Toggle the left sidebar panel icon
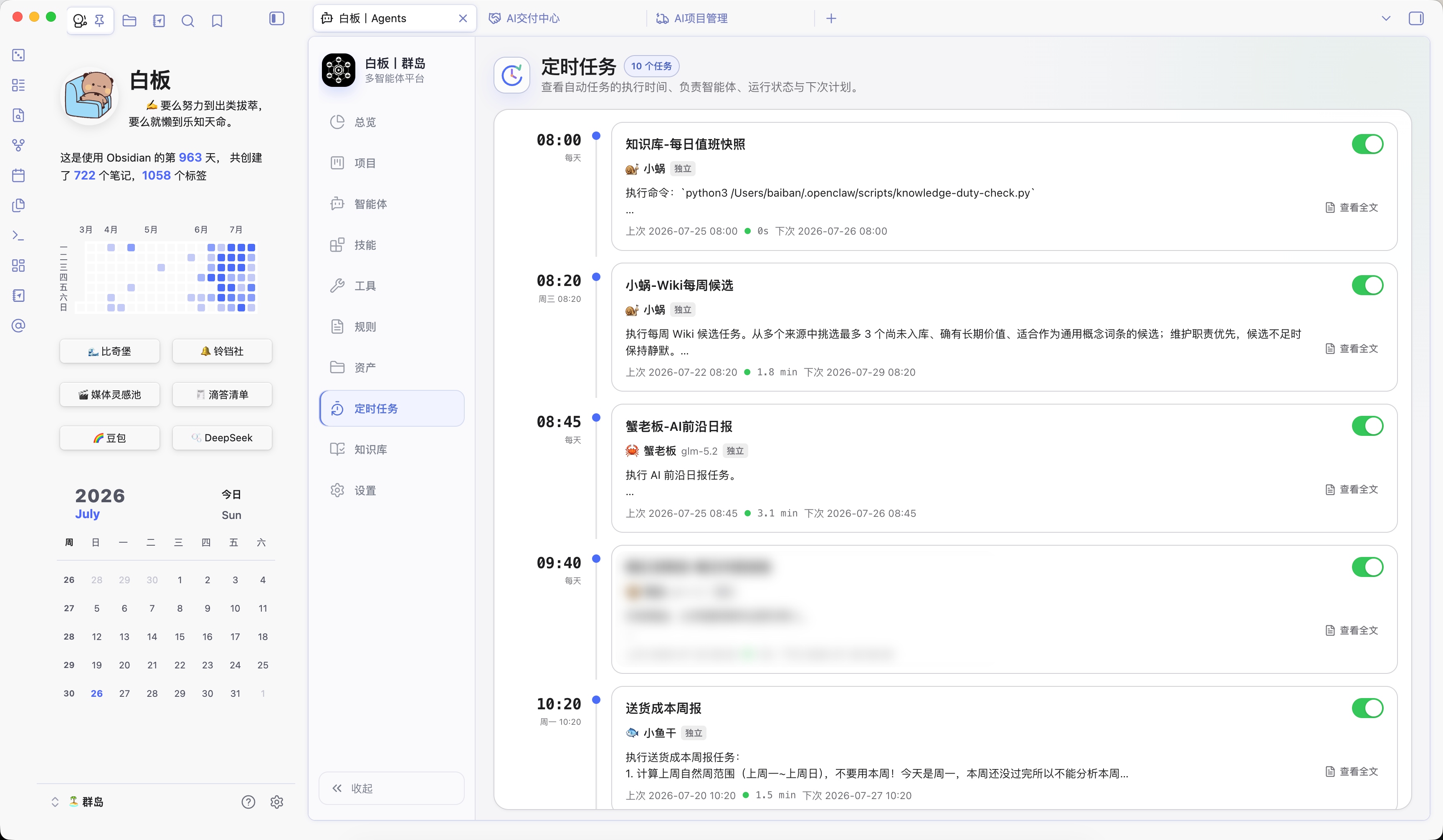The width and height of the screenshot is (1443, 840). (276, 19)
